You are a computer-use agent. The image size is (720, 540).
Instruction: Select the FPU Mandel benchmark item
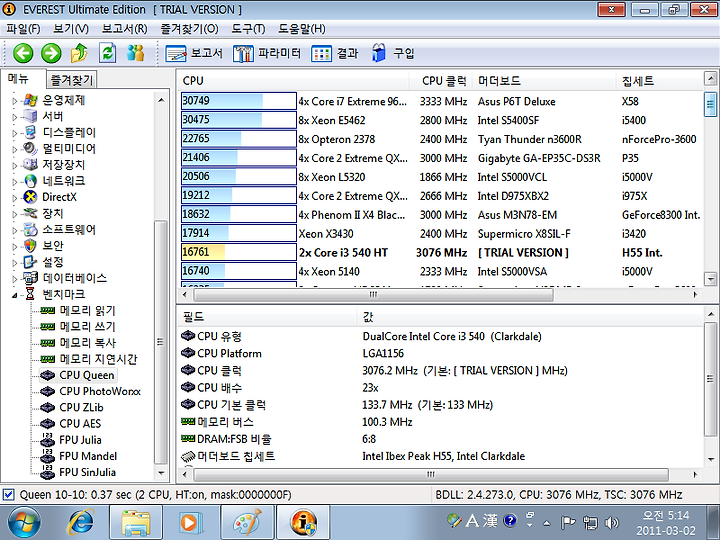[78, 456]
